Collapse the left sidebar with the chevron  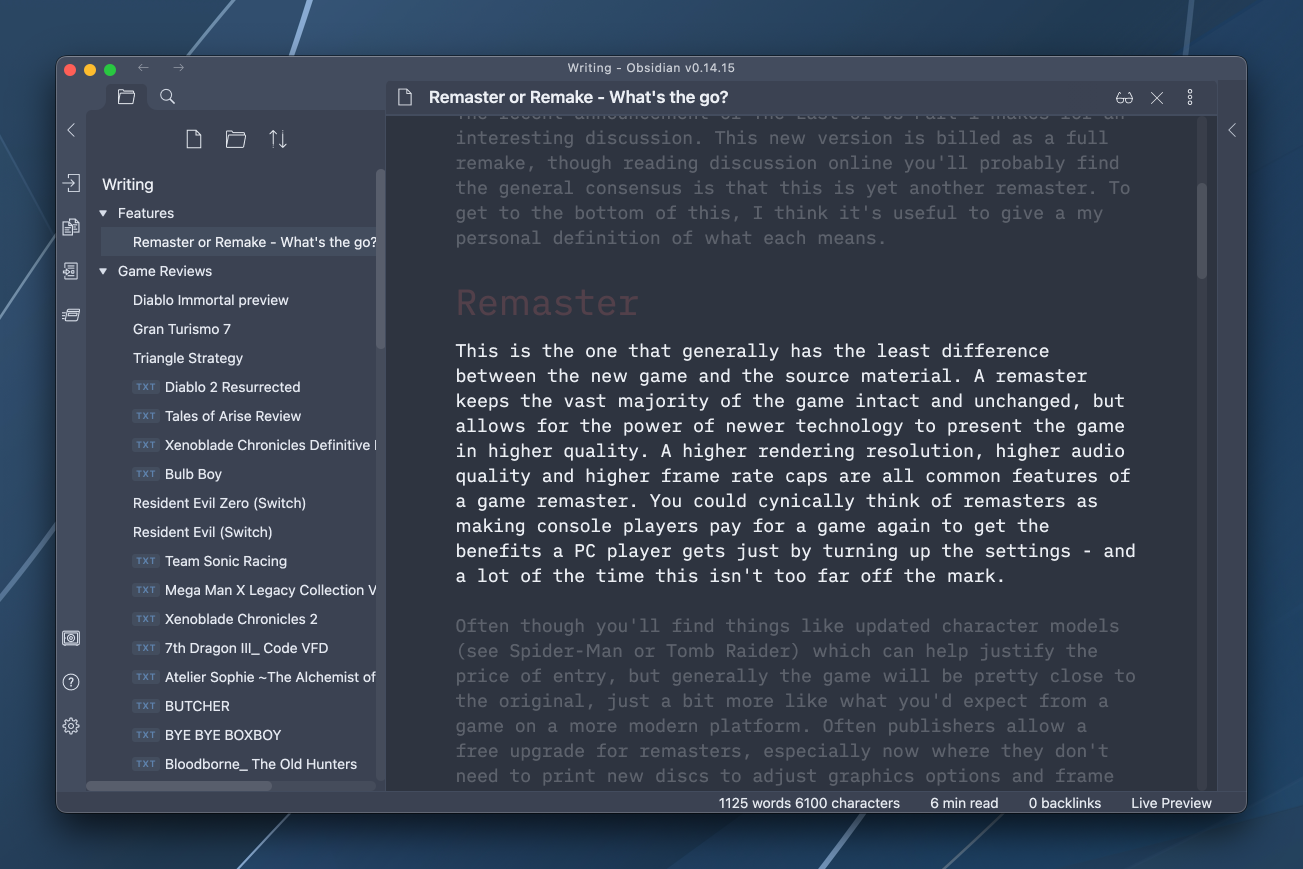(x=70, y=130)
